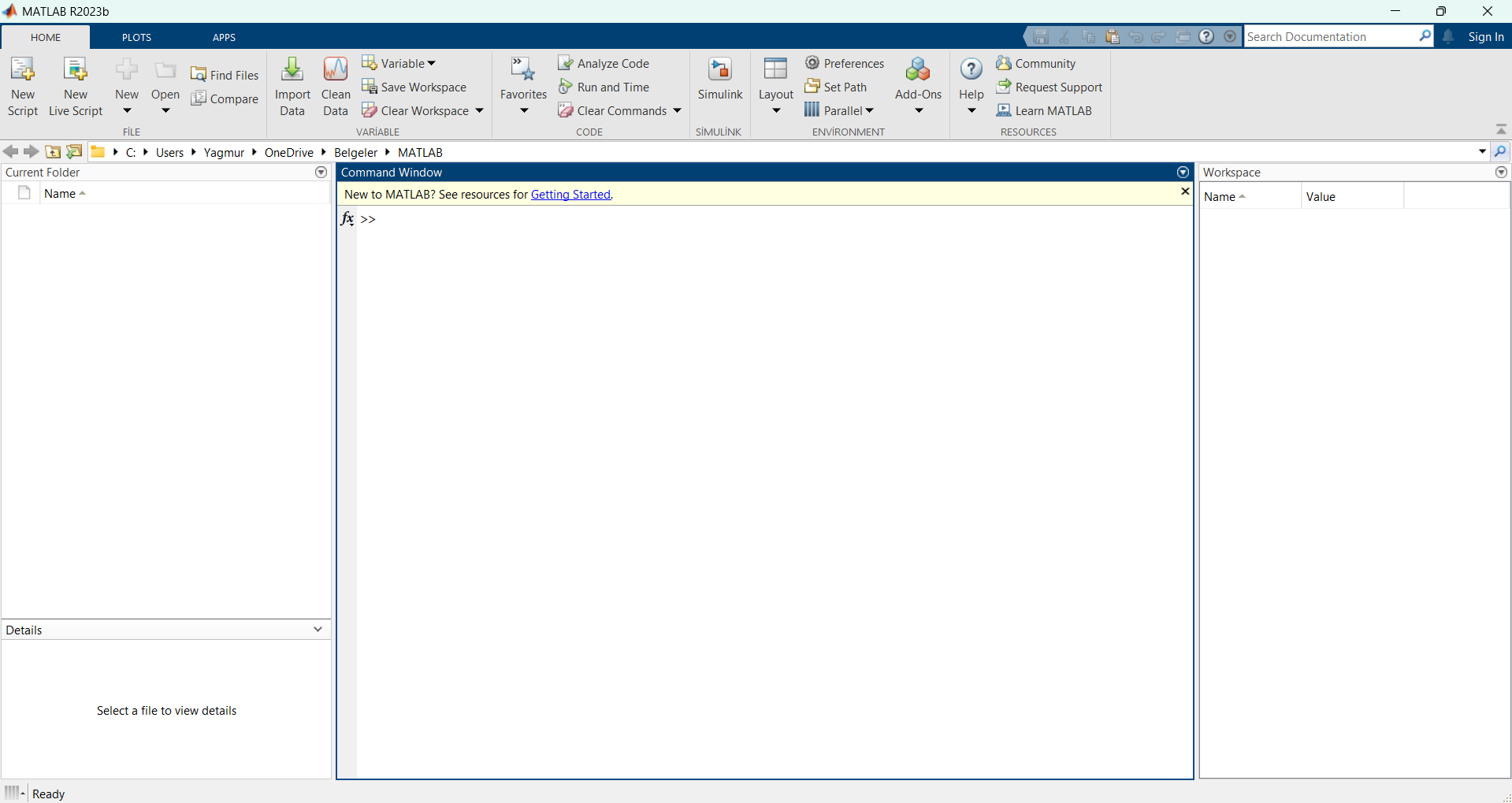The image size is (1512, 803).
Task: Click Belgeler in the address path
Action: pos(355,152)
